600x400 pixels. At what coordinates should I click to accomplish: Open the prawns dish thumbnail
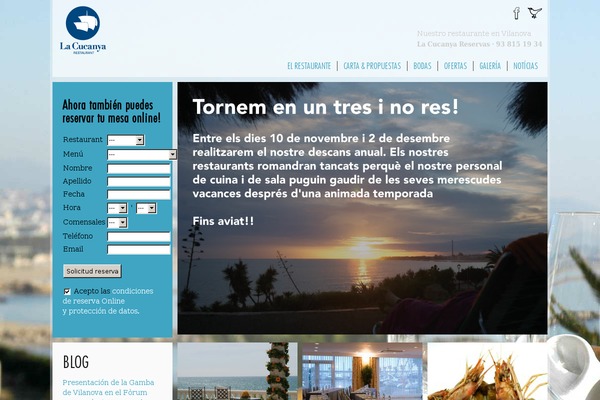click(x=487, y=371)
